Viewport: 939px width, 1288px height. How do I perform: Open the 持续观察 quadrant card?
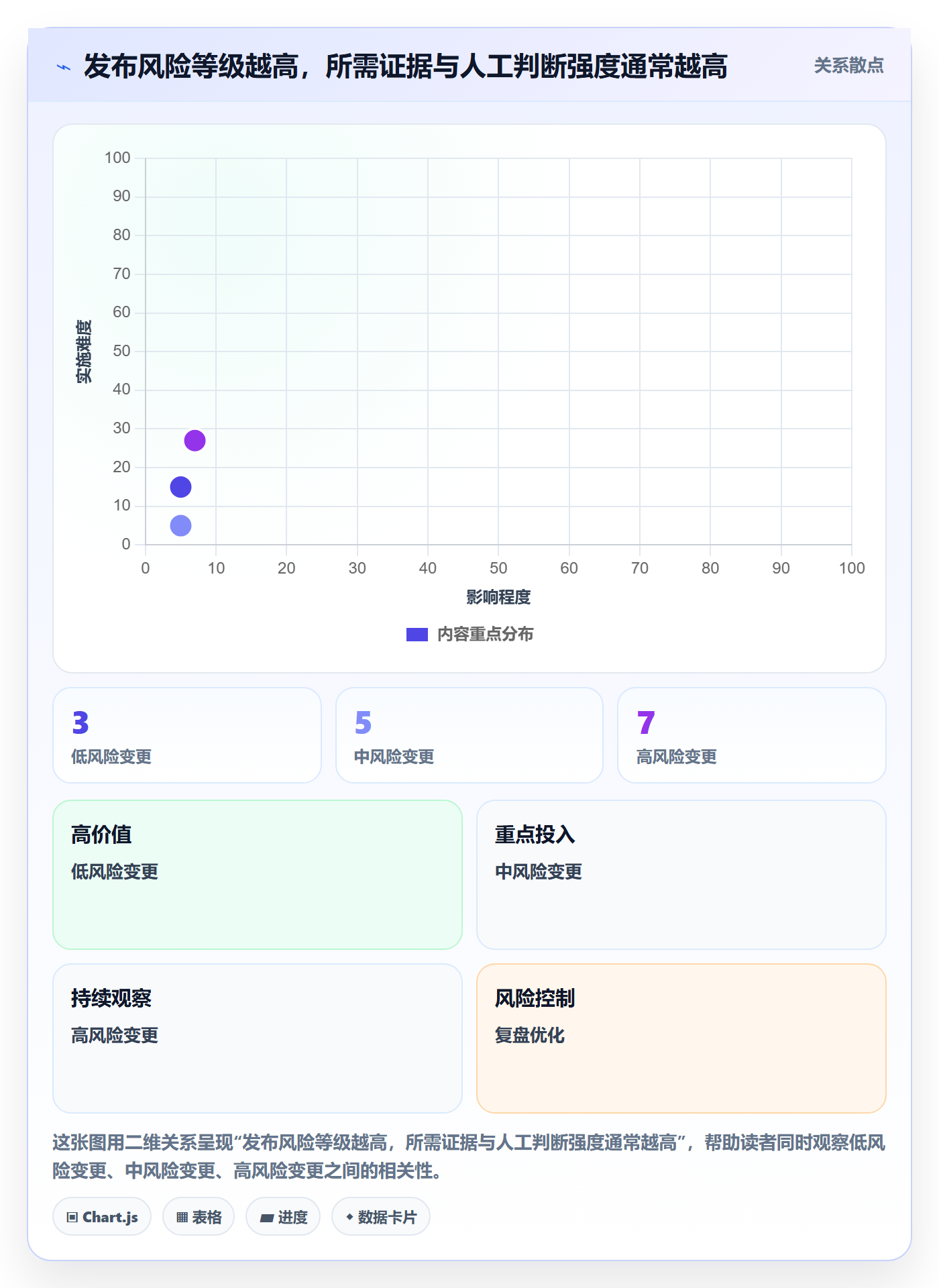[x=258, y=1038]
